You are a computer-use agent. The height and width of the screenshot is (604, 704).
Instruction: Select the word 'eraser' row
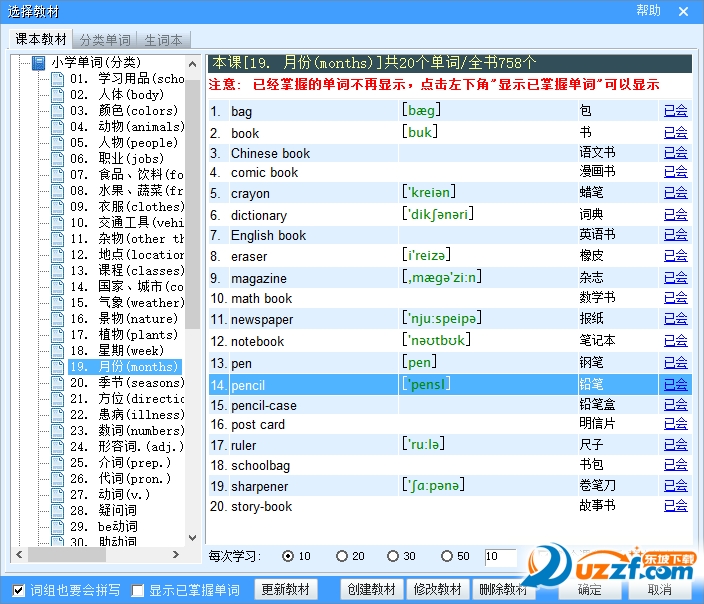[450, 256]
